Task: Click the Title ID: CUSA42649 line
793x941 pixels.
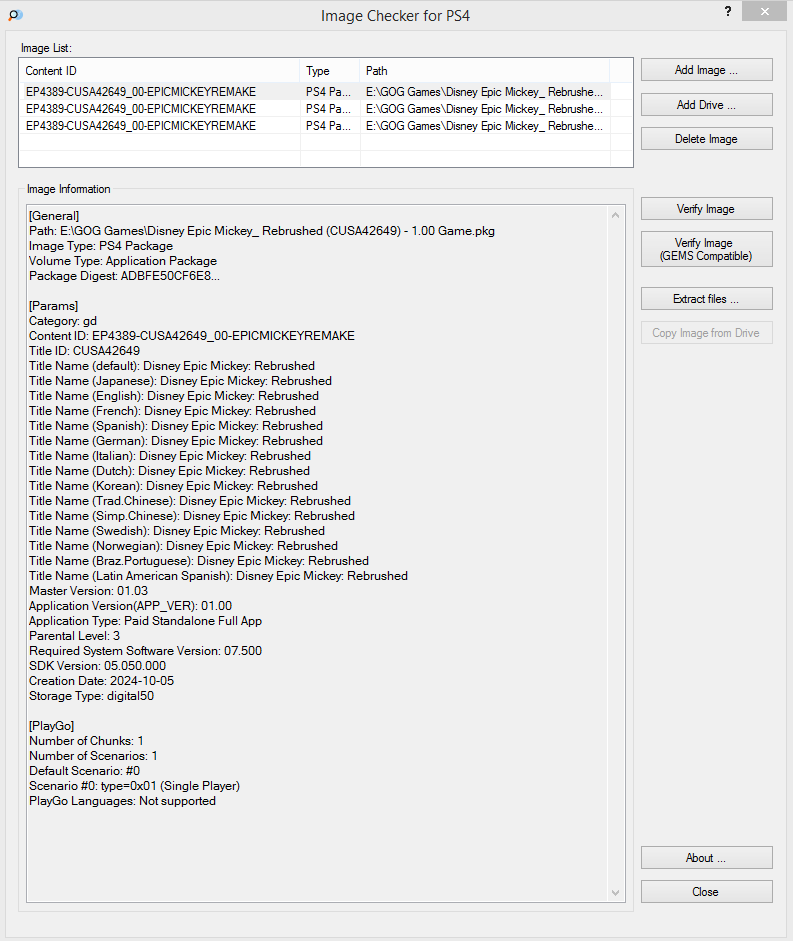Action: pyautogui.click(x=85, y=350)
